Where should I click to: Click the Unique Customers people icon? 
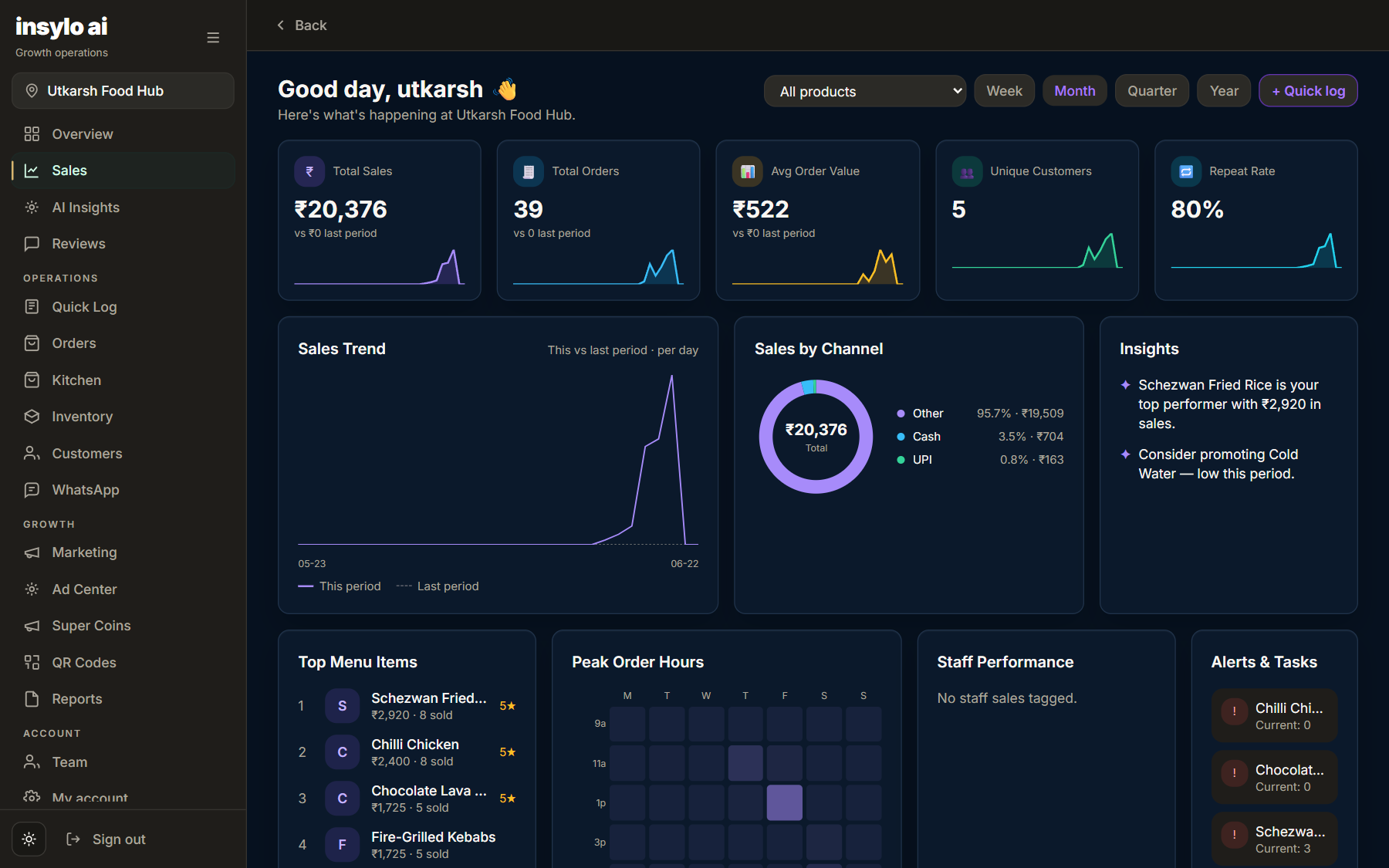click(967, 171)
